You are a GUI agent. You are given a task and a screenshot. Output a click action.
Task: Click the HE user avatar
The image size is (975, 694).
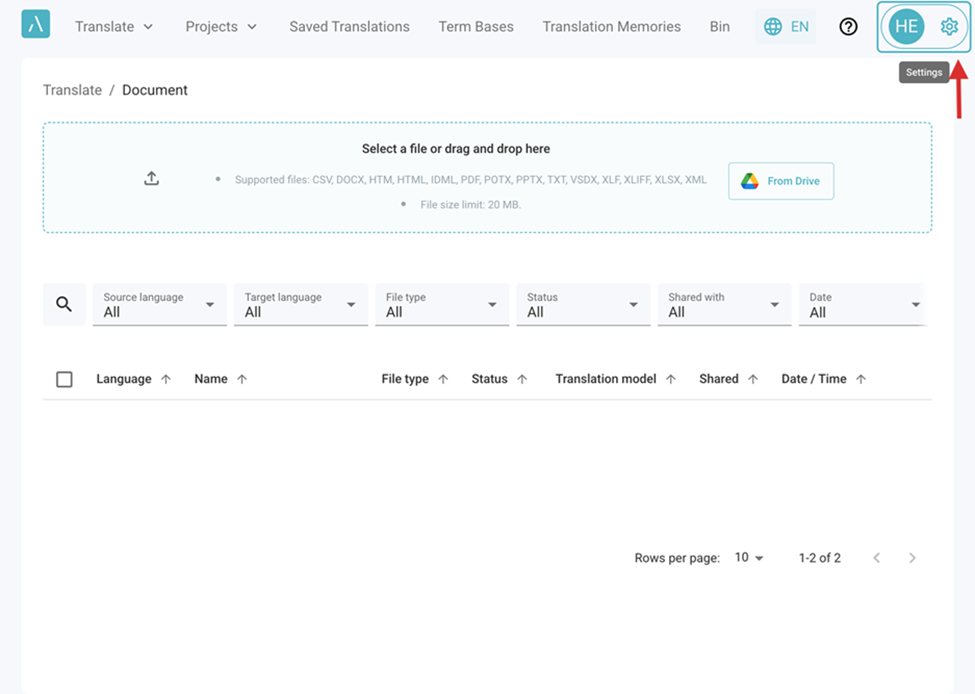pos(906,27)
